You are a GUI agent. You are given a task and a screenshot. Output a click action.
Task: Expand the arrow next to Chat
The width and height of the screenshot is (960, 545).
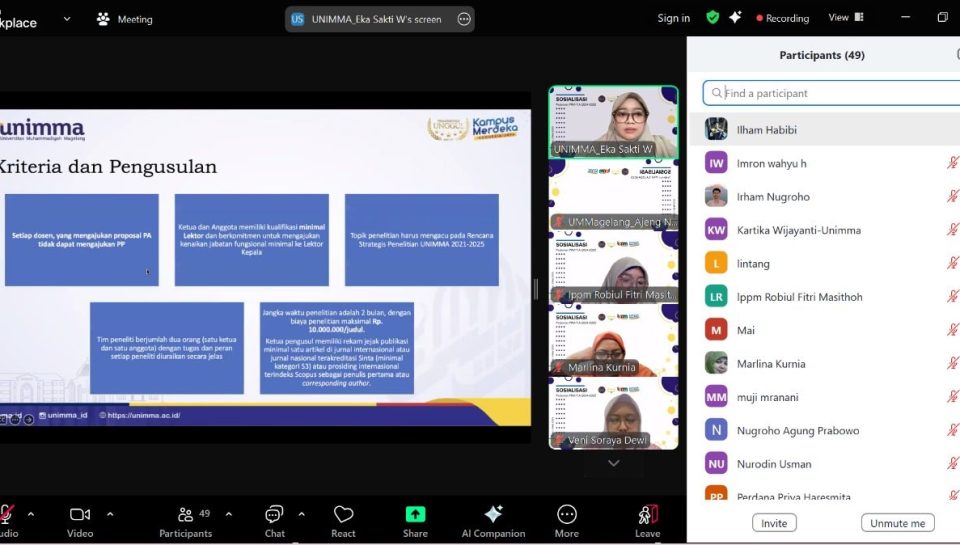301,514
